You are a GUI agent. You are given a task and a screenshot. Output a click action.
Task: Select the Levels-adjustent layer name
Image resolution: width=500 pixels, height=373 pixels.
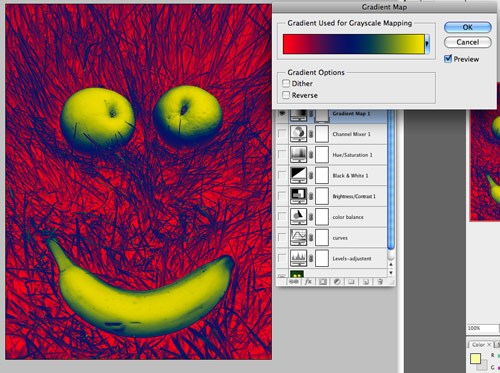coord(352,259)
